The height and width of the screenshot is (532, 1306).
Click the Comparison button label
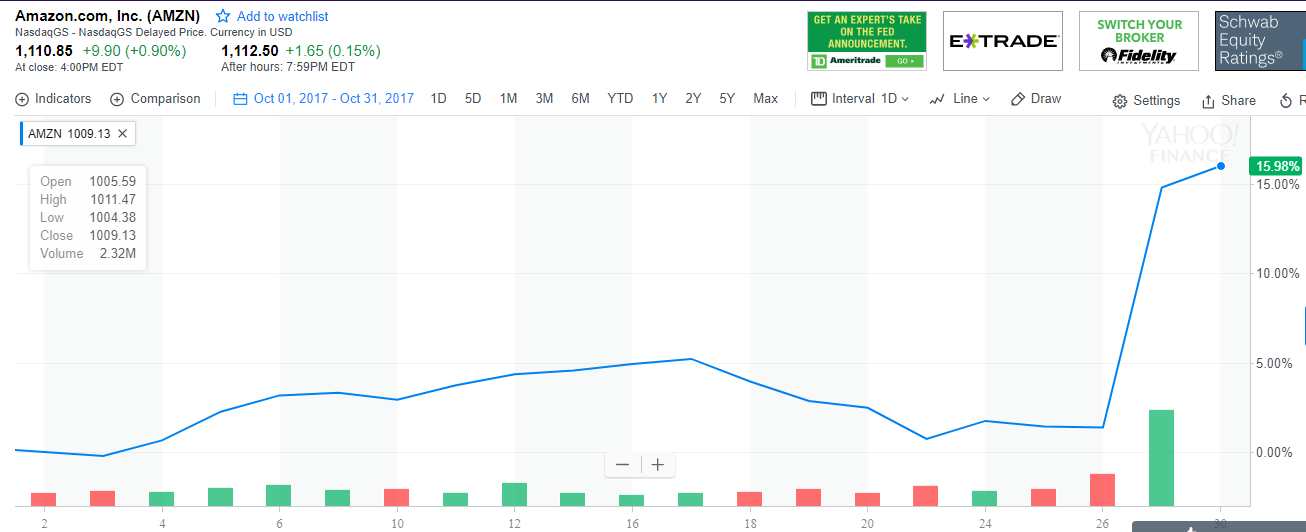[165, 99]
